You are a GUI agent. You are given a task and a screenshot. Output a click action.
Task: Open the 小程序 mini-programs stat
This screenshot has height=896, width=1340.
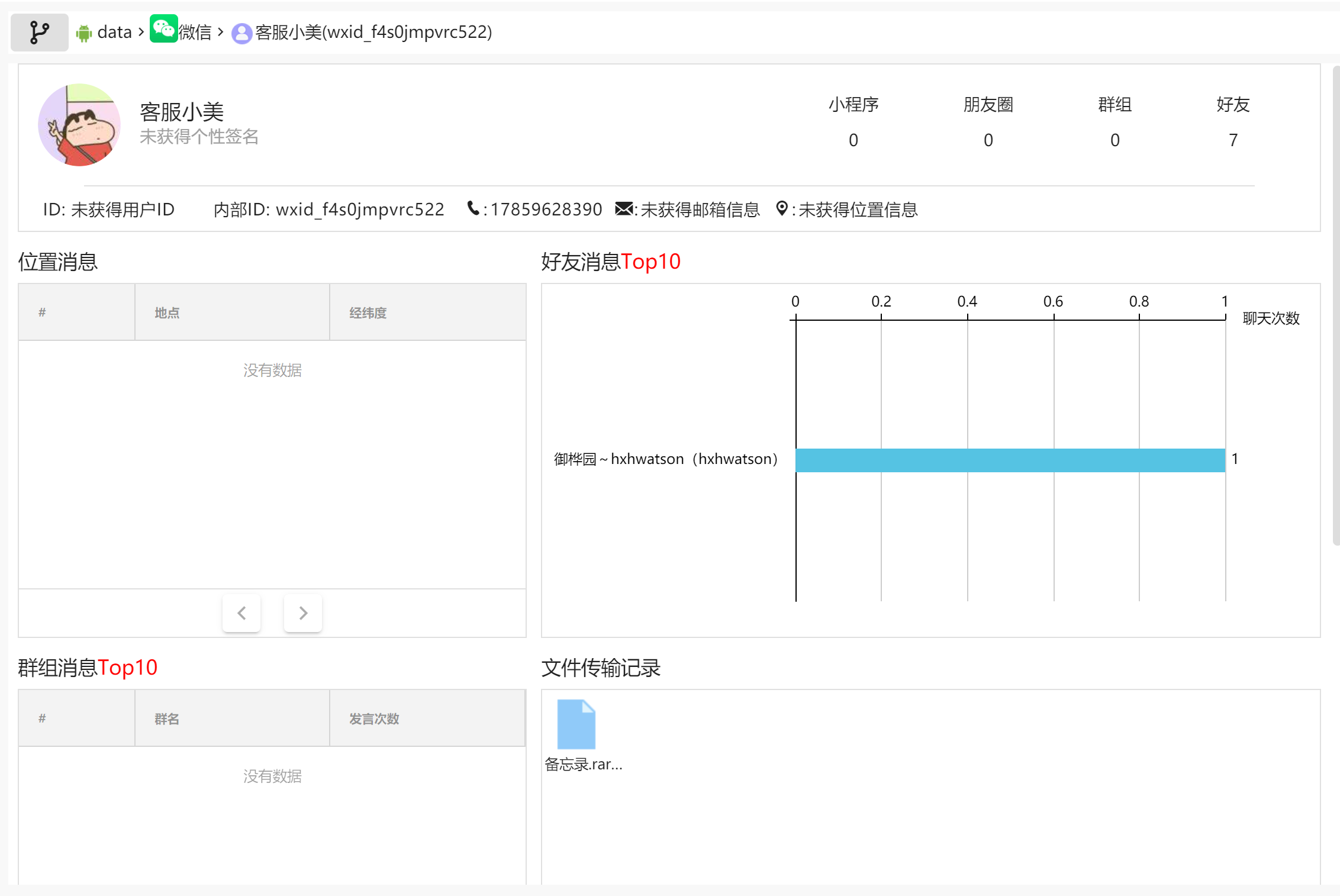click(853, 105)
